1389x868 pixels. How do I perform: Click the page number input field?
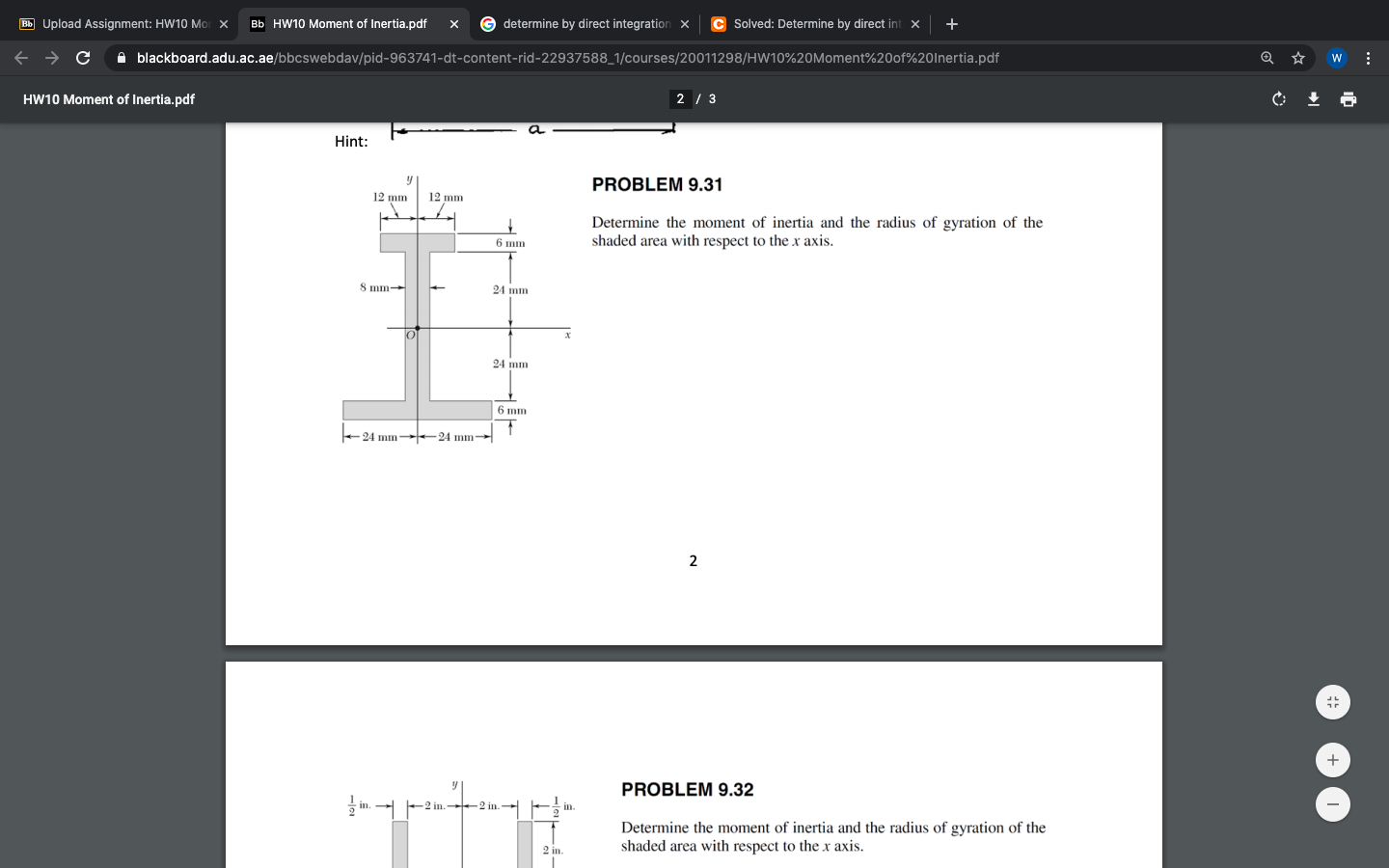point(681,98)
